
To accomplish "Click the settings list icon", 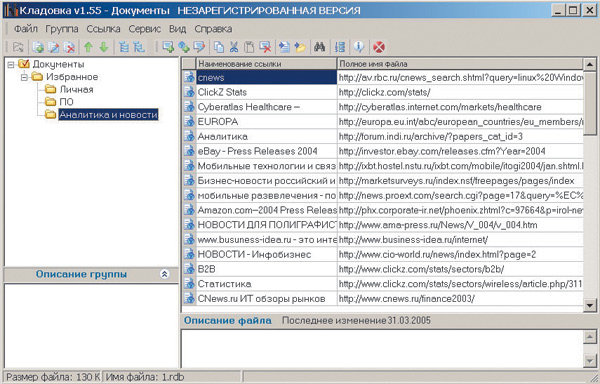I will 339,47.
